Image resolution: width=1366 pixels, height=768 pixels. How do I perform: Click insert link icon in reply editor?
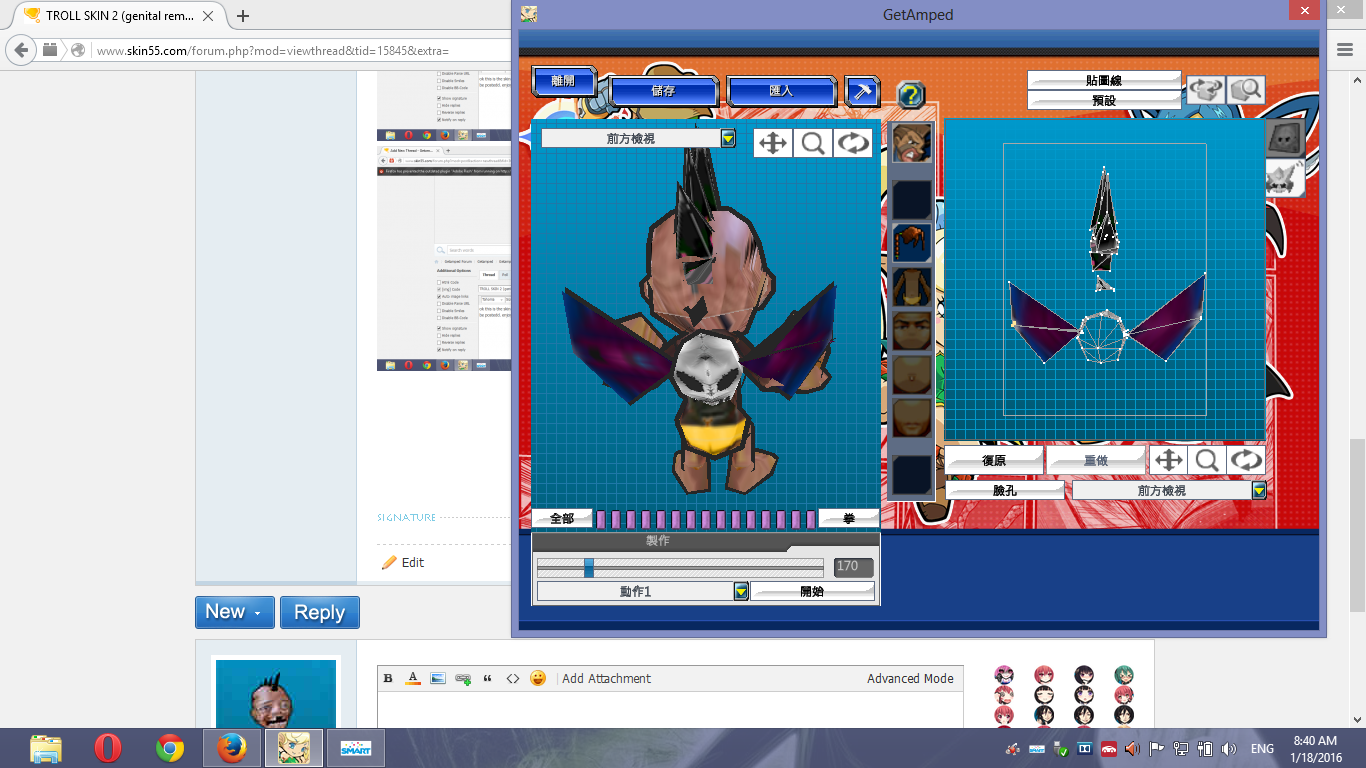tap(463, 678)
